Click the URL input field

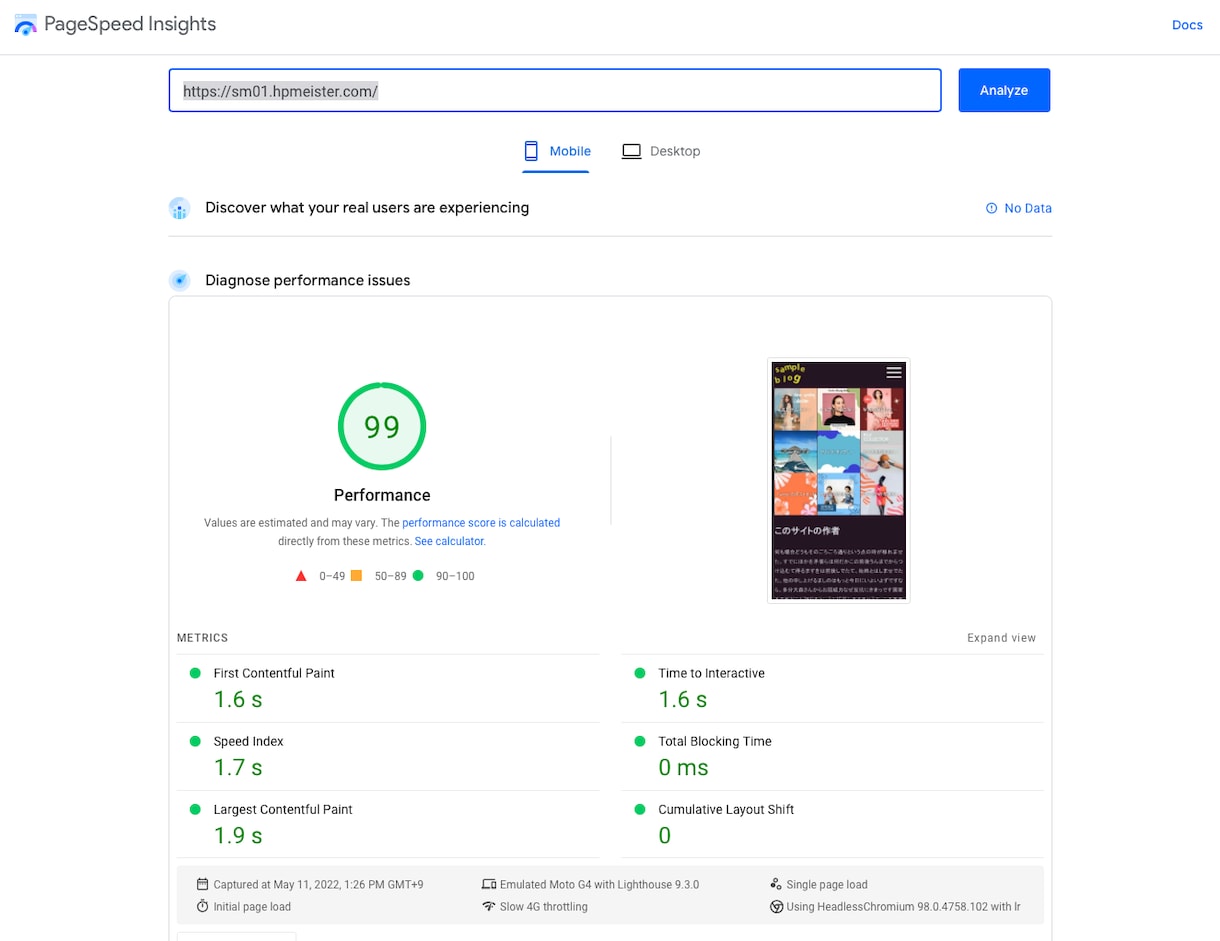(x=555, y=90)
